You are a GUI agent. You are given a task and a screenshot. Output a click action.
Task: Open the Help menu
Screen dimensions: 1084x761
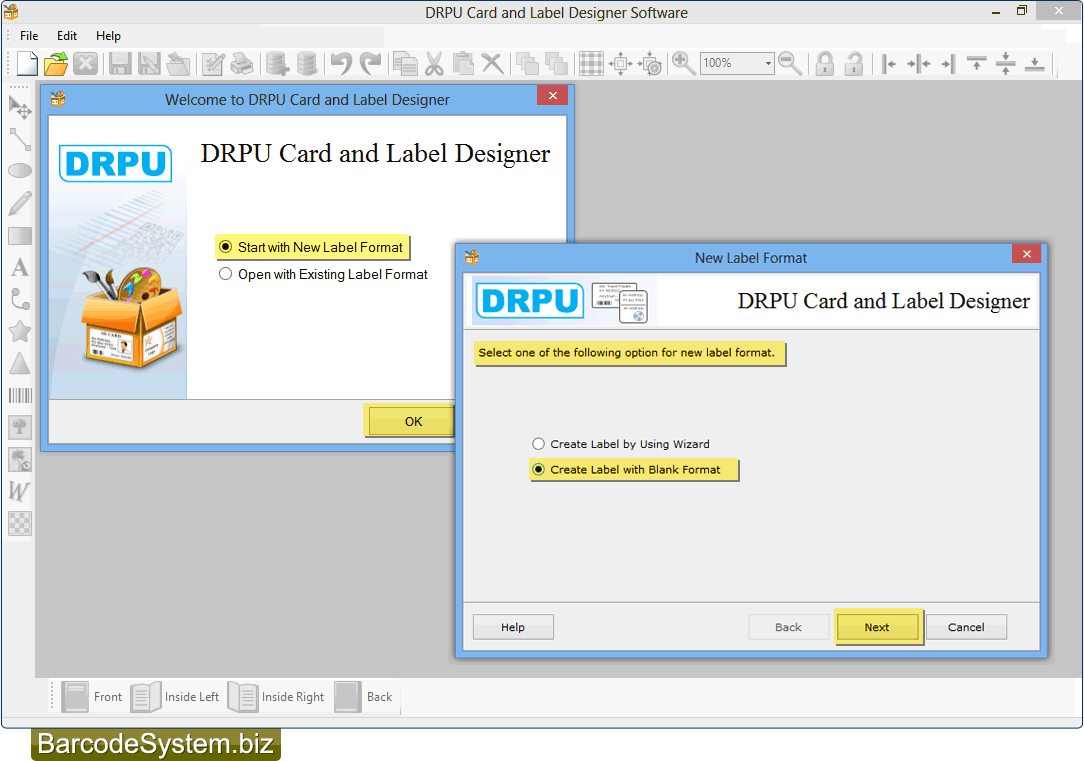pyautogui.click(x=108, y=36)
